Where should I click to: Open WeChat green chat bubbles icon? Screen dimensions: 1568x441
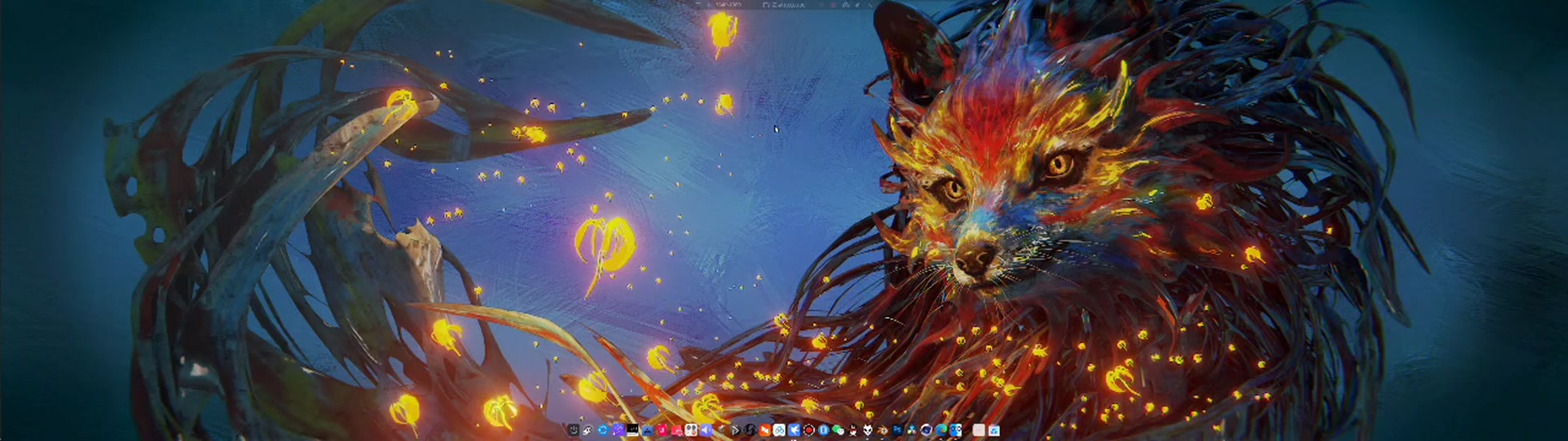coord(838,430)
